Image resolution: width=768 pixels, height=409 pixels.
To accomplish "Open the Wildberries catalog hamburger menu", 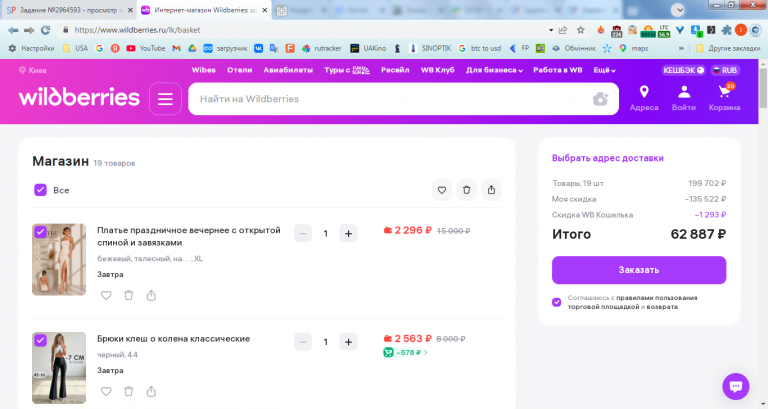I will 165,99.
